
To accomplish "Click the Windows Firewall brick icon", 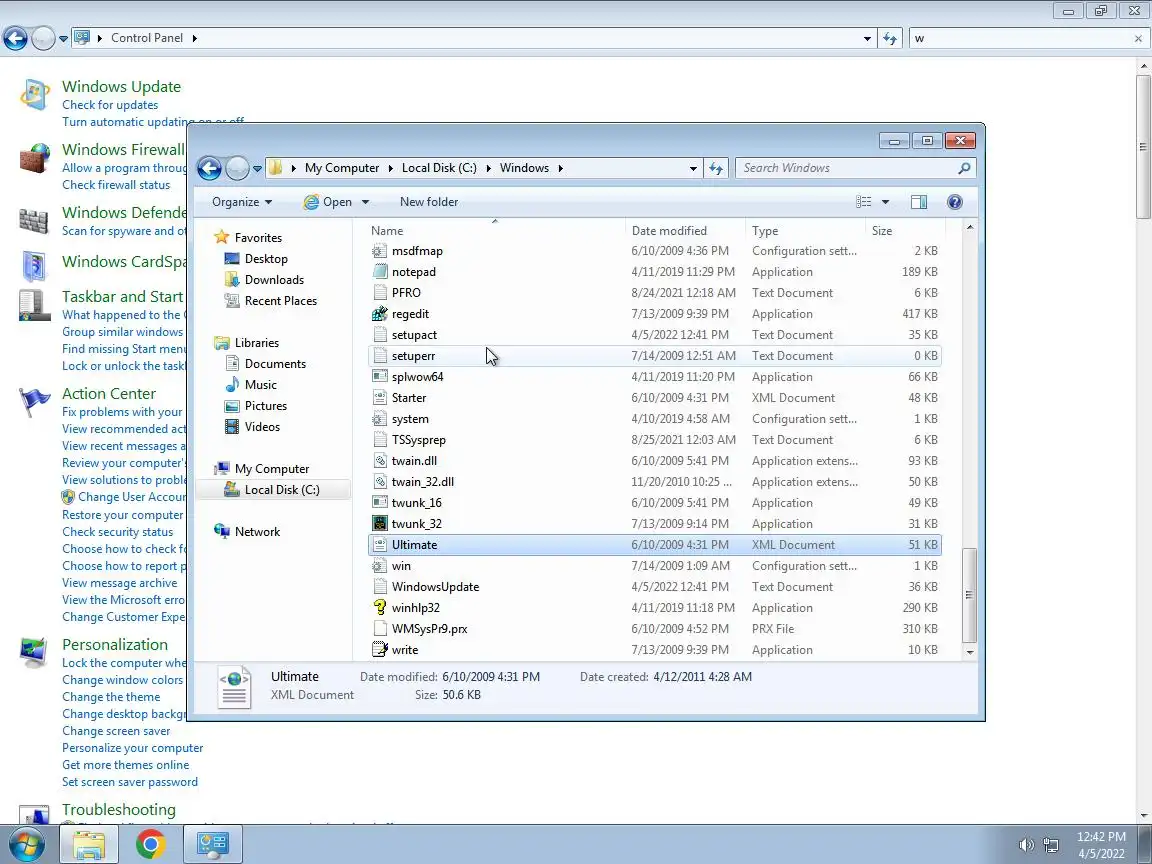I will pyautogui.click(x=34, y=158).
